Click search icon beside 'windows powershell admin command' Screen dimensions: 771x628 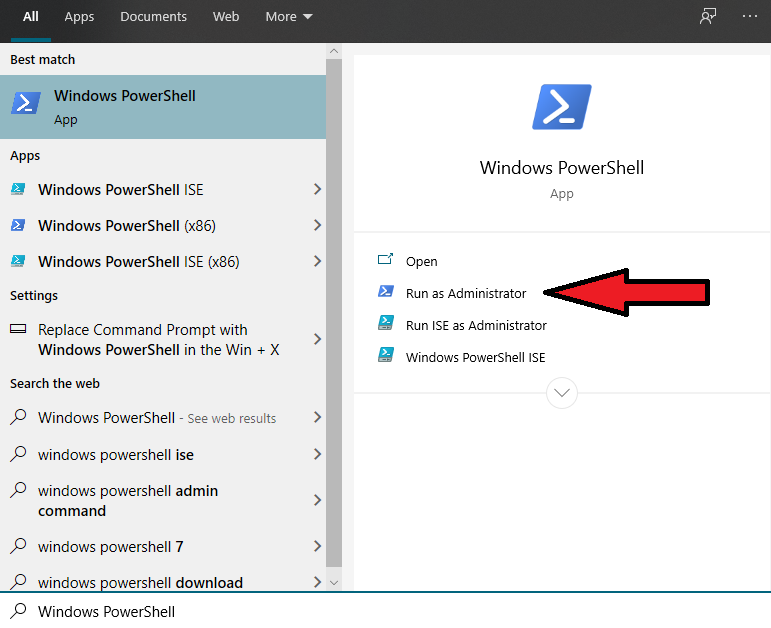pyautogui.click(x=18, y=490)
